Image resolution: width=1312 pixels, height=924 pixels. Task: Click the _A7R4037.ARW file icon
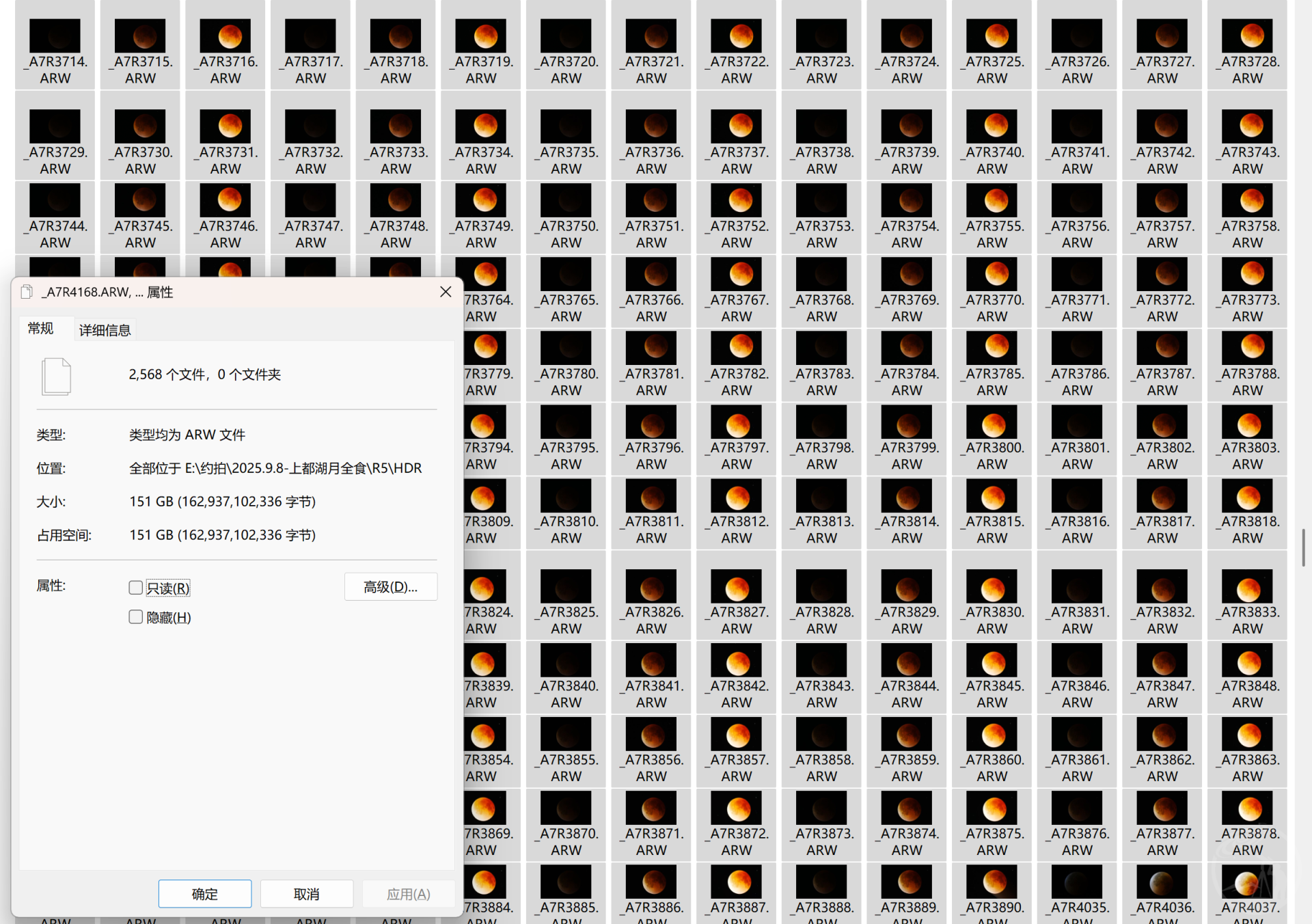[x=1247, y=882]
